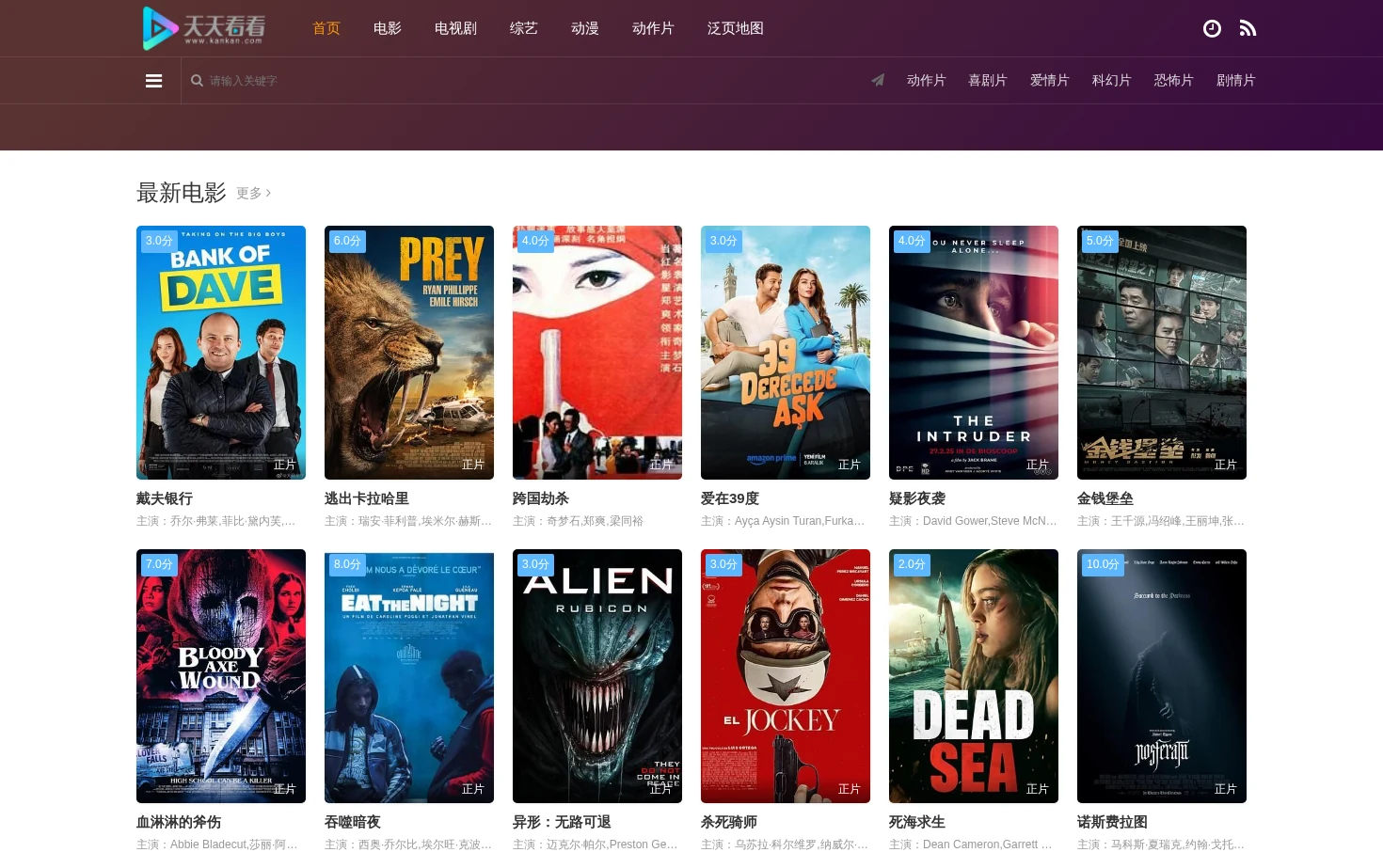This screenshot has height=868, width=1383.
Task: Open the watch history clock icon
Action: 1212,28
